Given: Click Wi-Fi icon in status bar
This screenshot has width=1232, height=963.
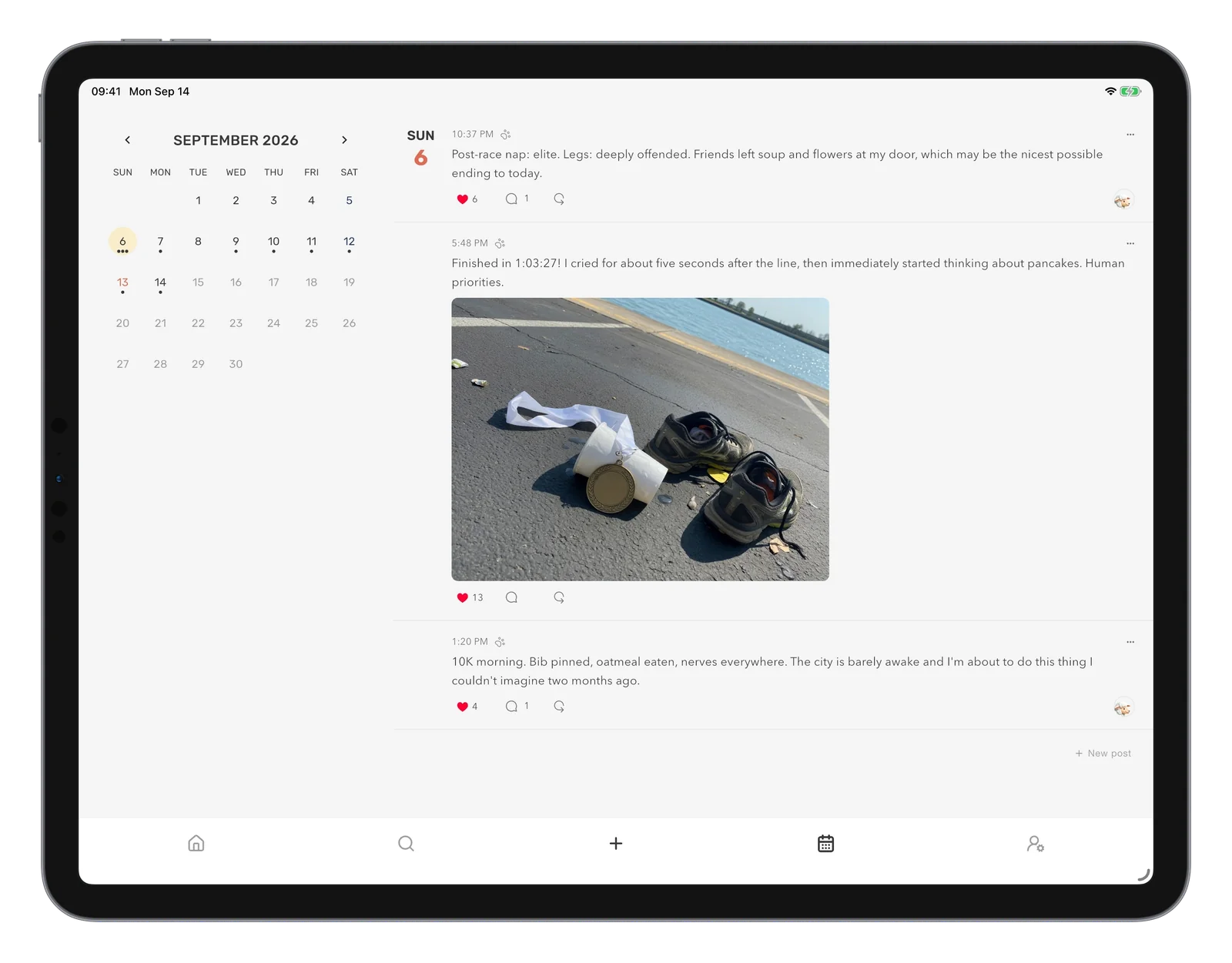Looking at the screenshot, I should (1110, 91).
